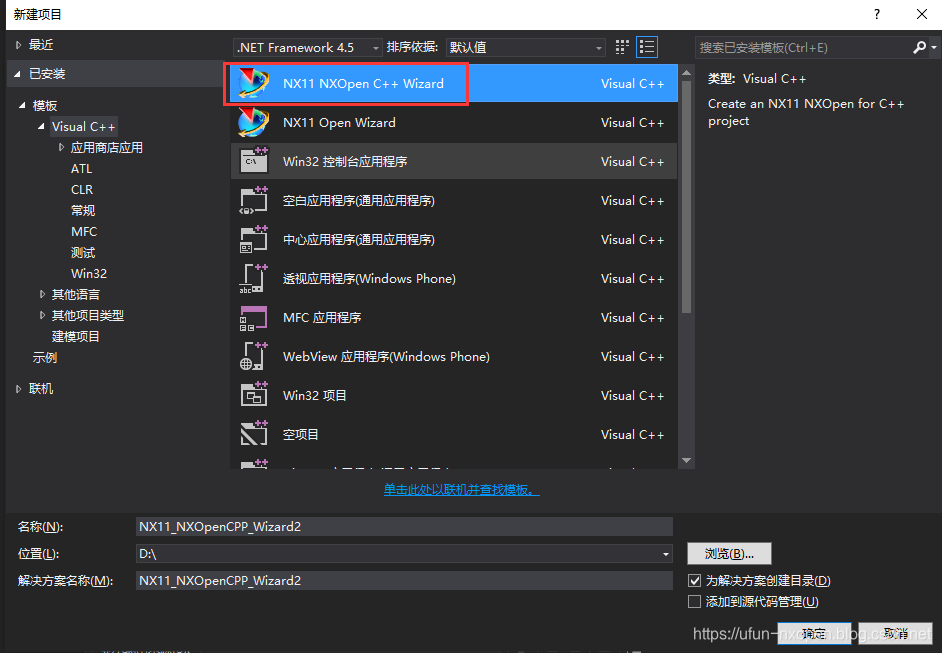Select 建模项目 in the tree
The height and width of the screenshot is (653, 942).
[76, 336]
